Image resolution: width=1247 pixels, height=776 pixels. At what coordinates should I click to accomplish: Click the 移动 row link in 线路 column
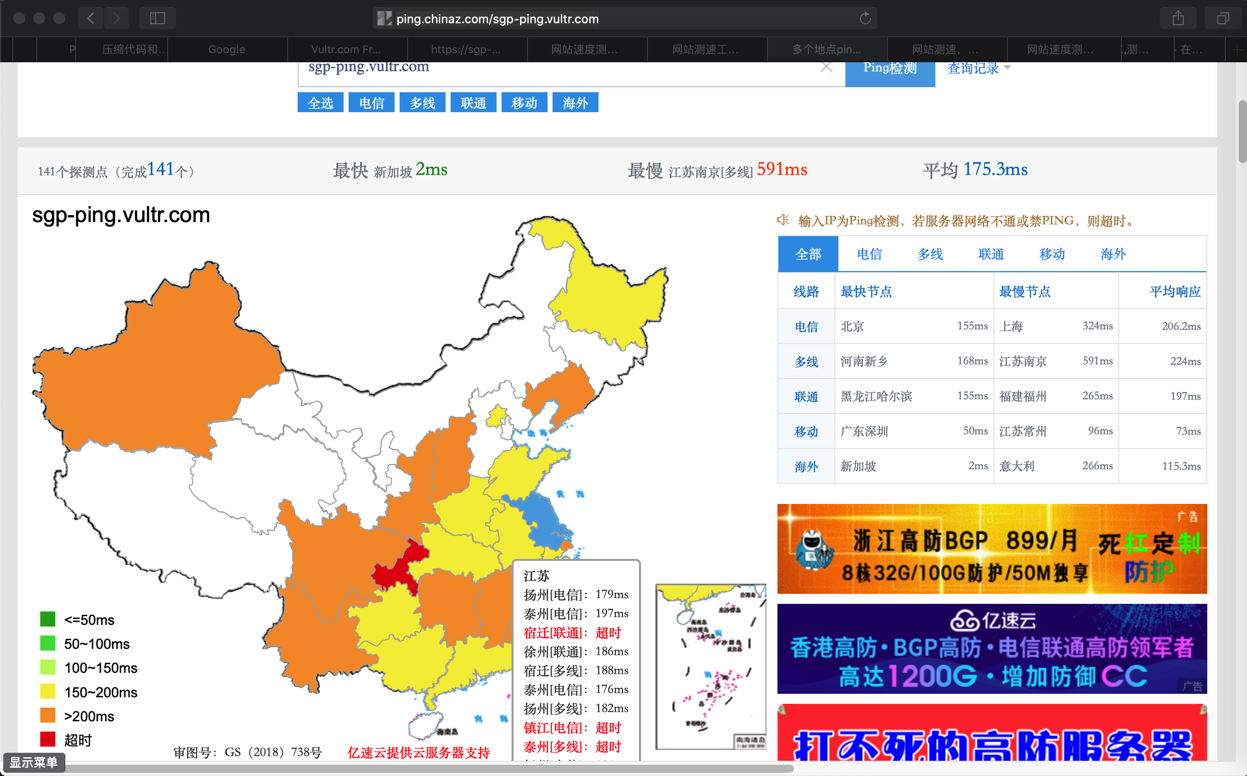[806, 431]
